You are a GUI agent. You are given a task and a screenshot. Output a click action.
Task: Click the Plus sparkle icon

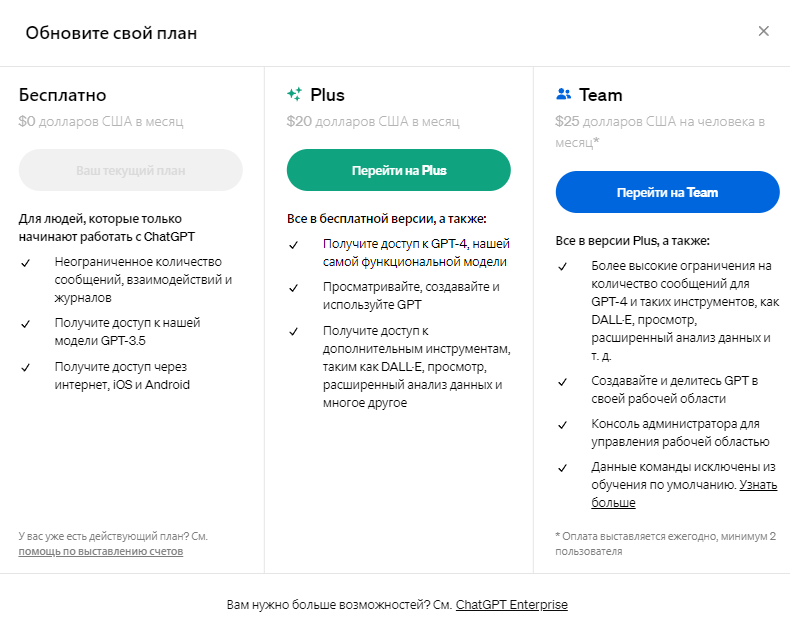tap(294, 95)
